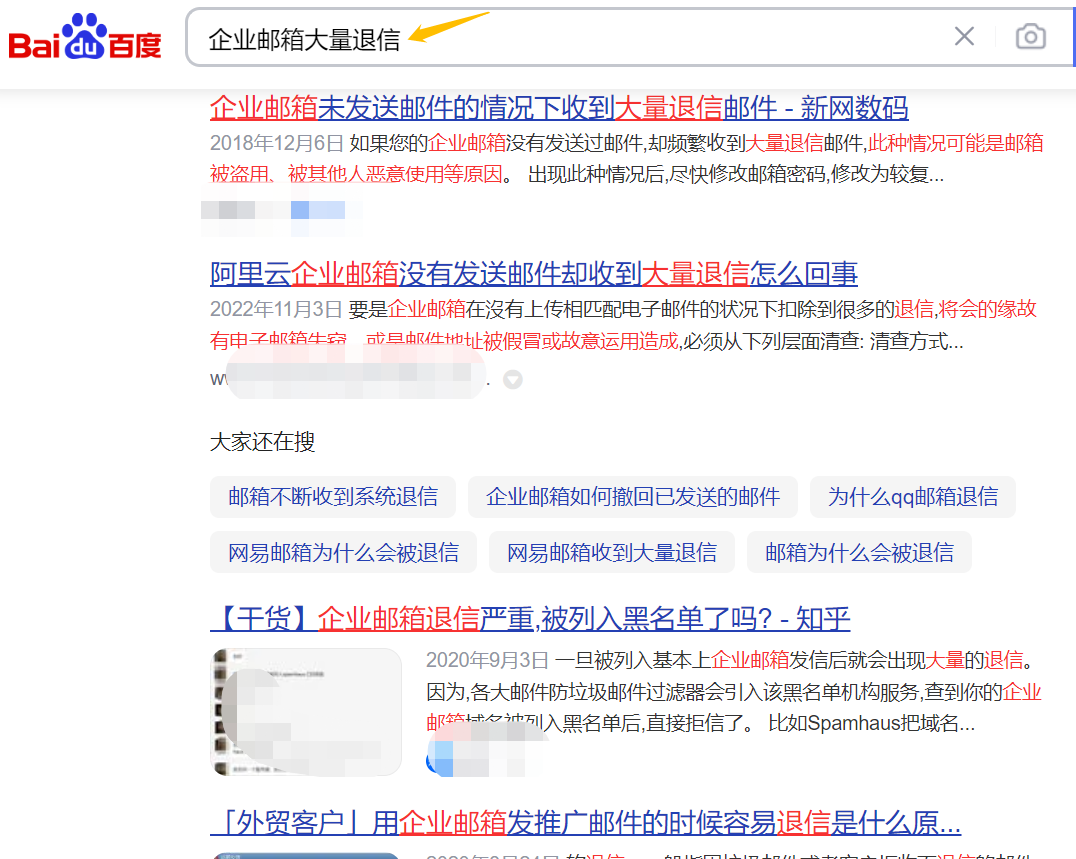Clear the search box with the X icon

(964, 36)
